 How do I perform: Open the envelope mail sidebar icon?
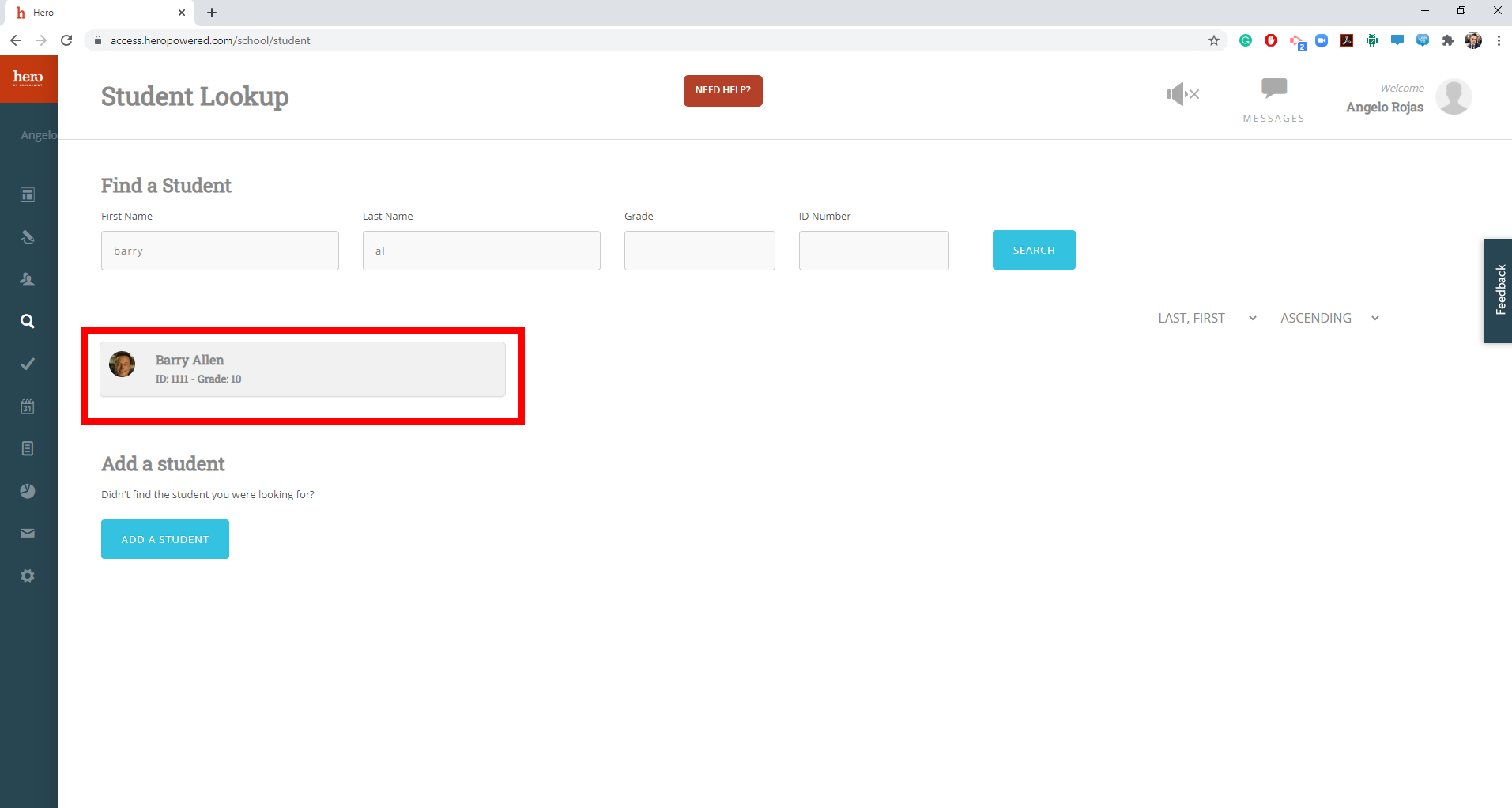[x=28, y=534]
